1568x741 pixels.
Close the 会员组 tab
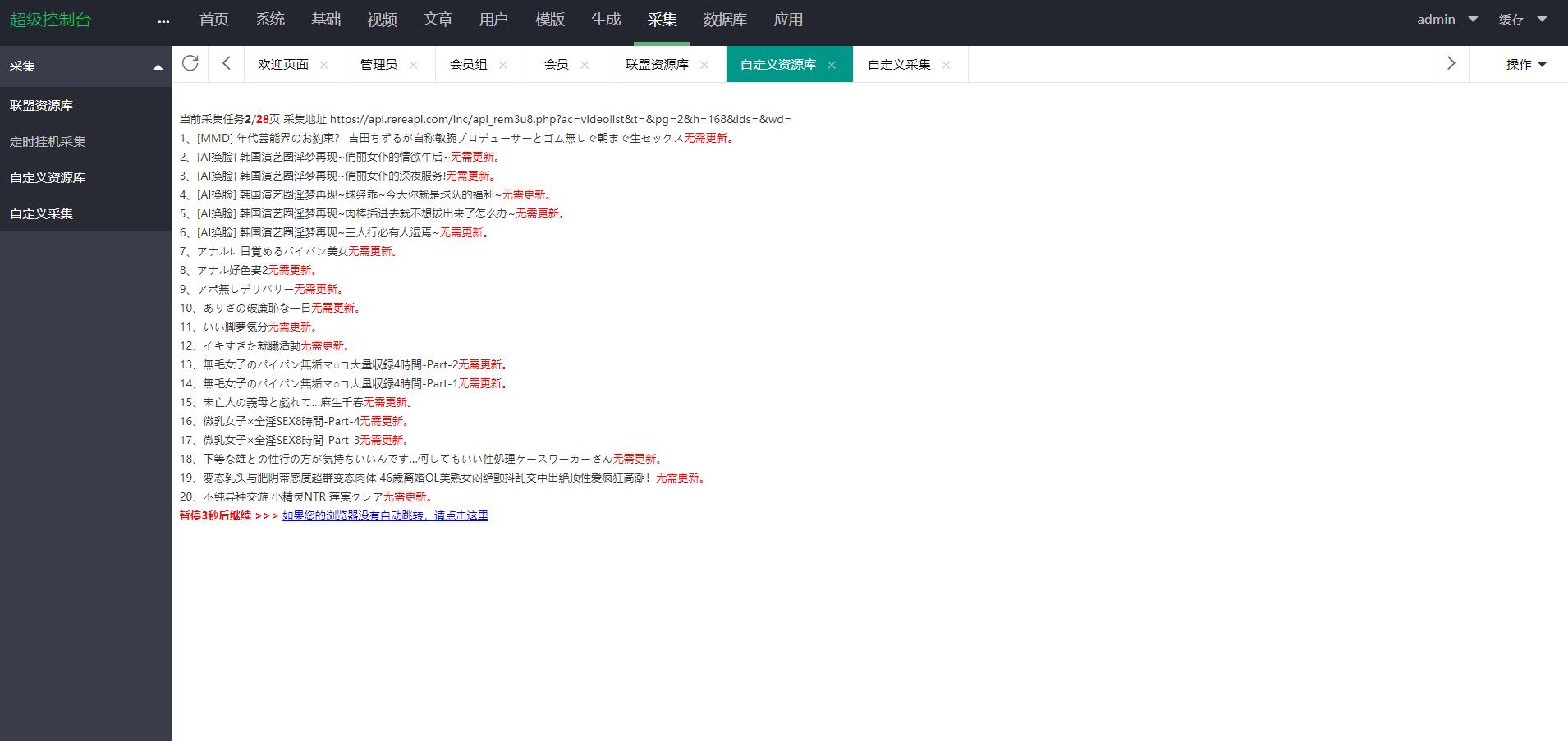pyautogui.click(x=503, y=65)
